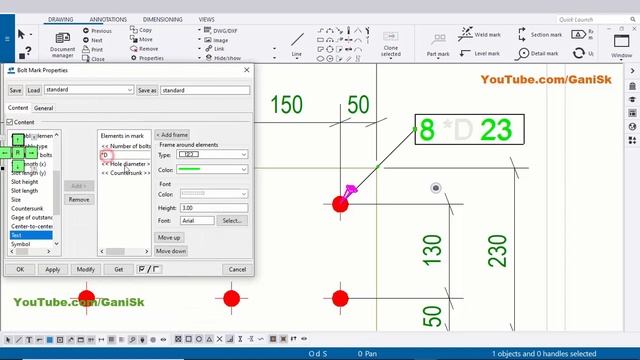The width and height of the screenshot is (640, 360).
Task: Add a Link from ribbon
Action: click(x=214, y=49)
